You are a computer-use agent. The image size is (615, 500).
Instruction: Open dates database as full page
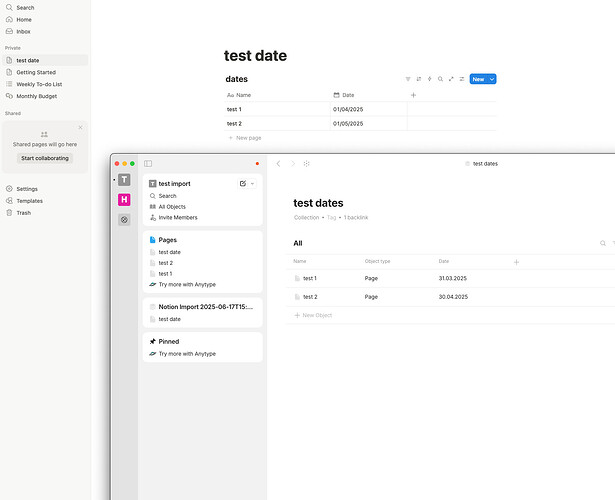click(451, 79)
